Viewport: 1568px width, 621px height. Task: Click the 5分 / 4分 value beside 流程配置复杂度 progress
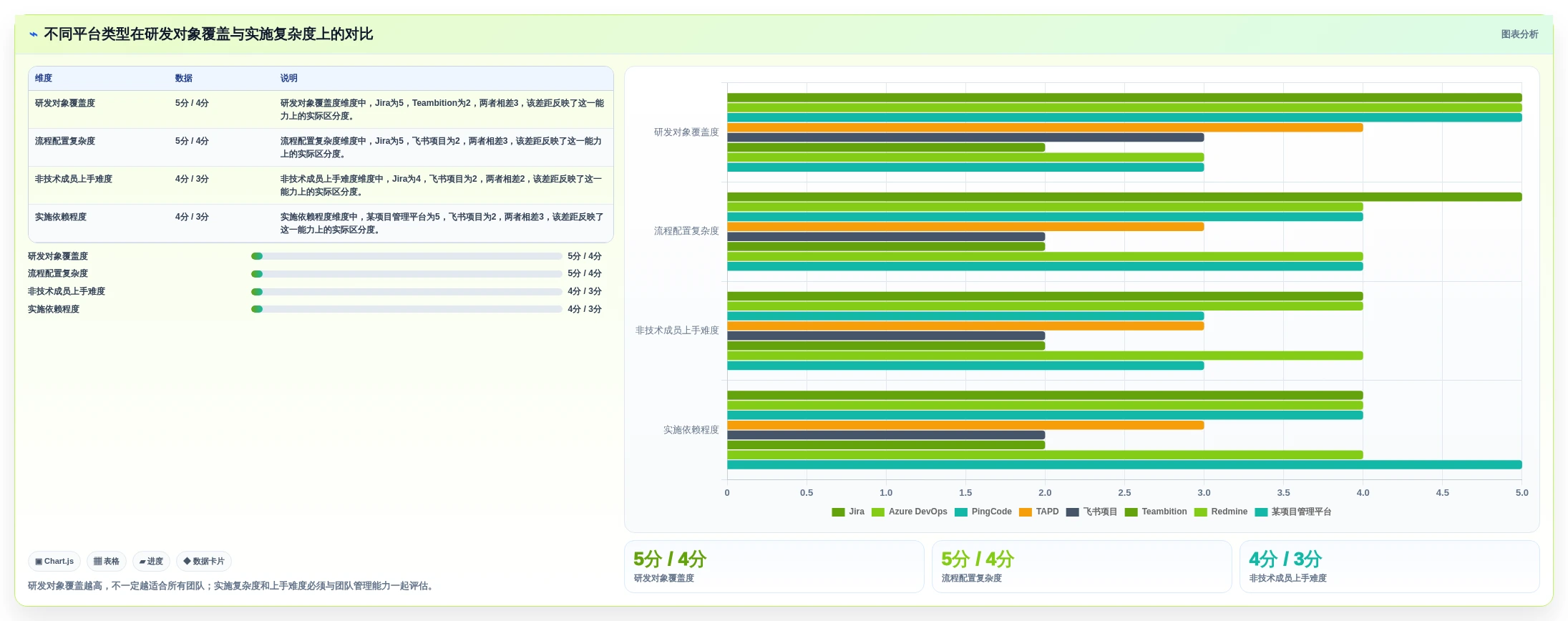585,274
